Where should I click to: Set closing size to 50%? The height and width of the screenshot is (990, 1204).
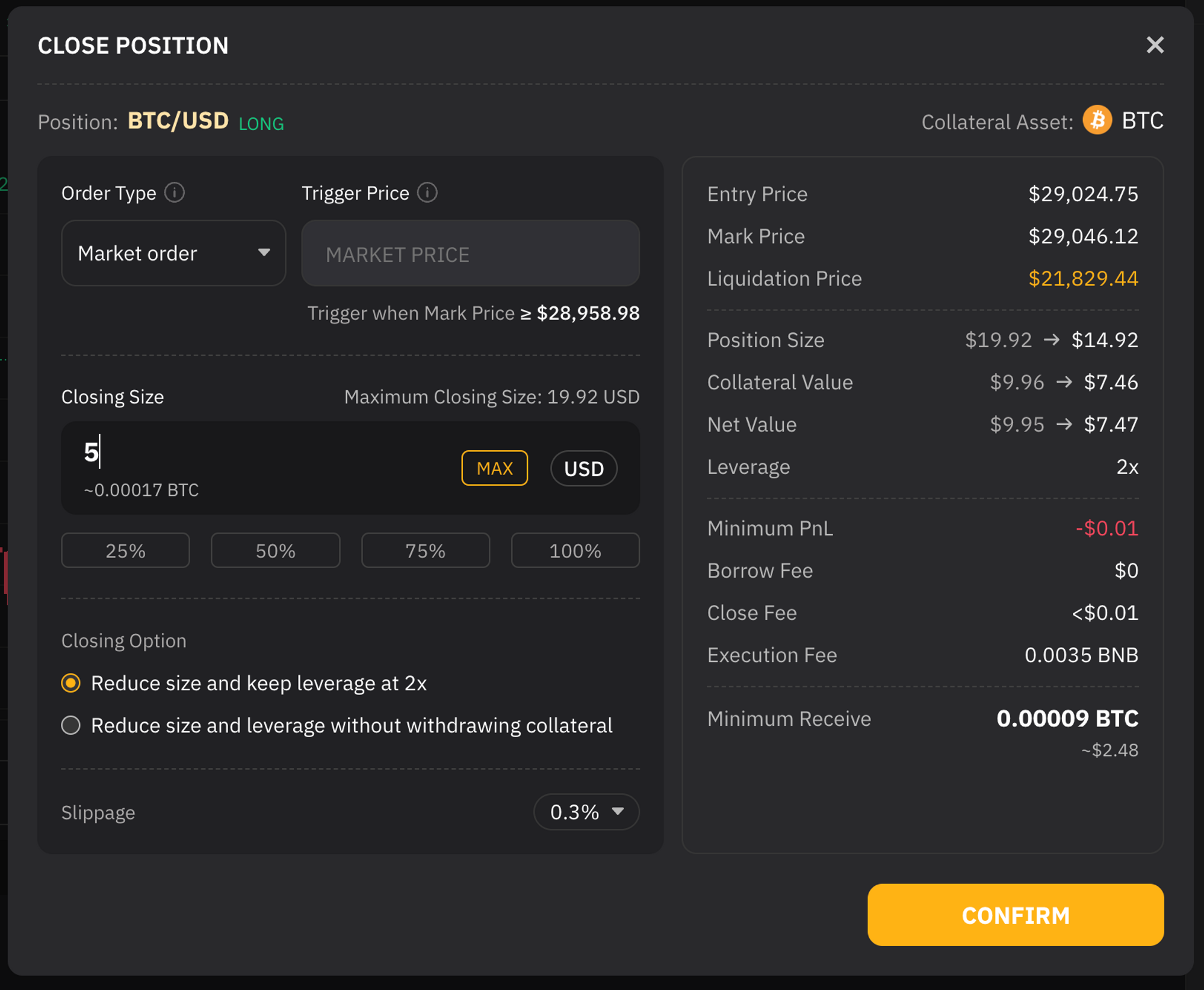coord(275,551)
